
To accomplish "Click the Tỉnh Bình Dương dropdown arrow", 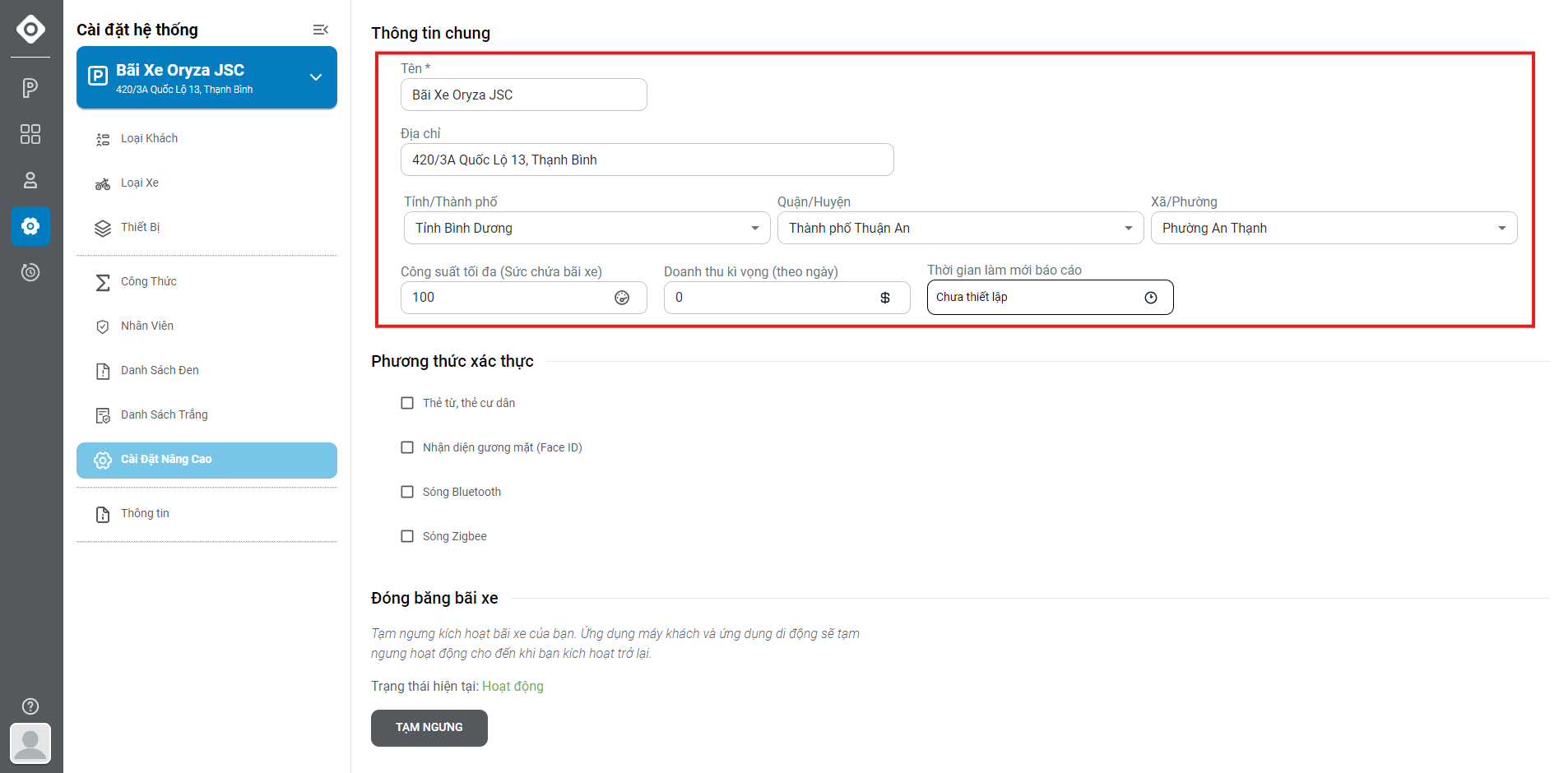I will pyautogui.click(x=755, y=229).
